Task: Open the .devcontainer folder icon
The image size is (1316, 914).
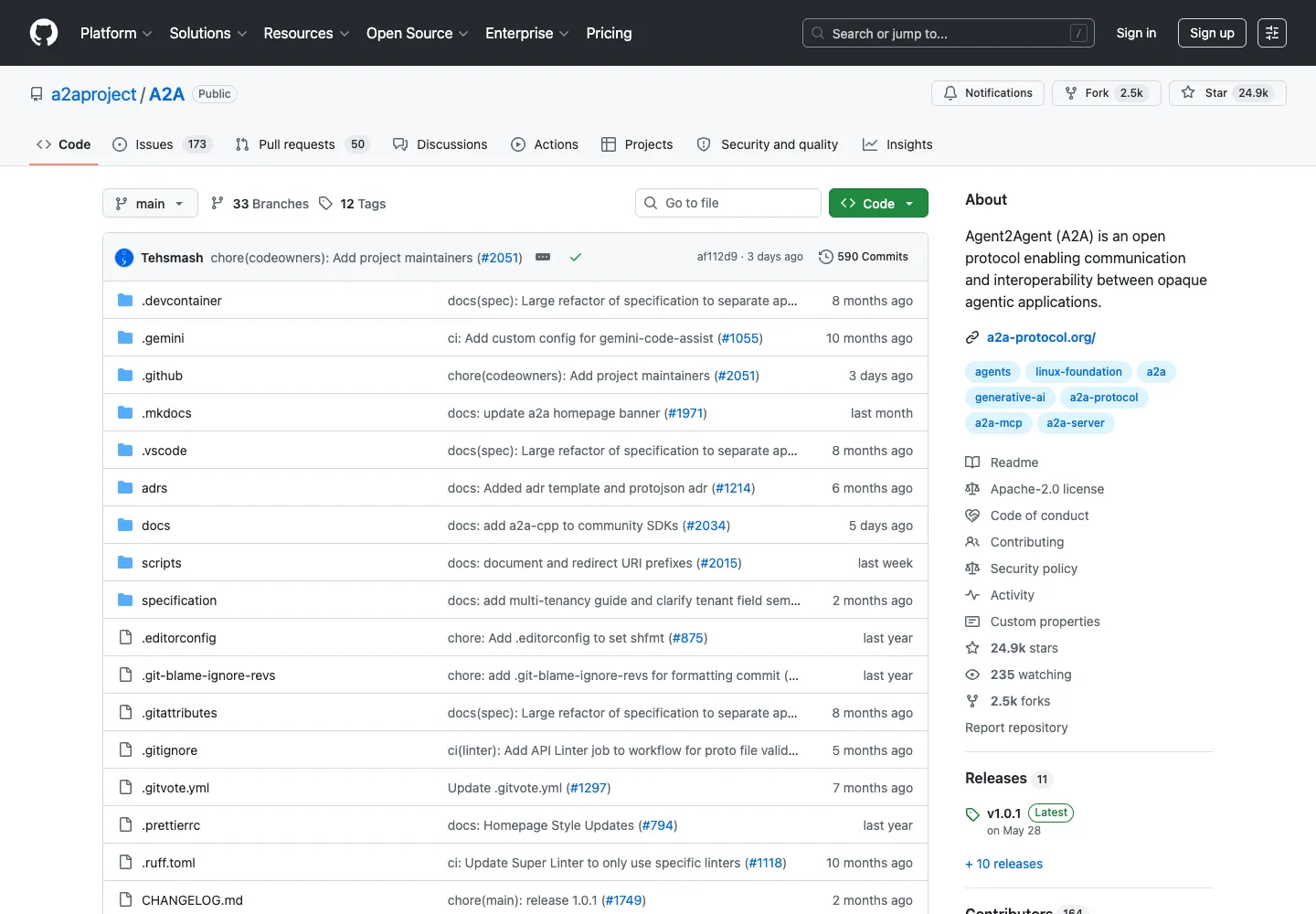Action: coord(125,301)
